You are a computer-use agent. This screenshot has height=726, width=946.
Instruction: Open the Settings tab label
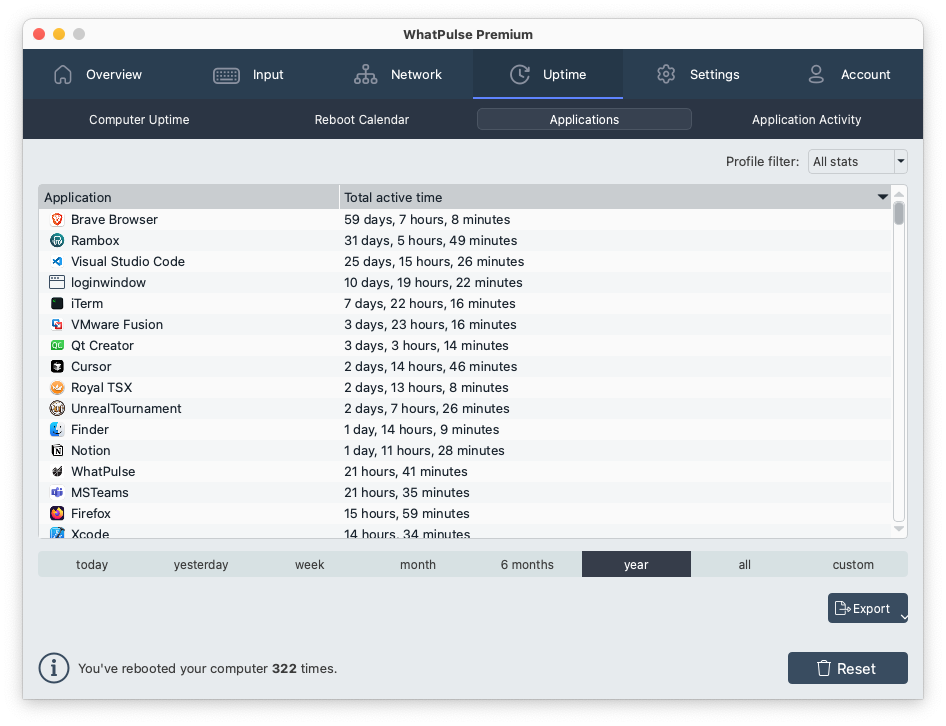[715, 75]
